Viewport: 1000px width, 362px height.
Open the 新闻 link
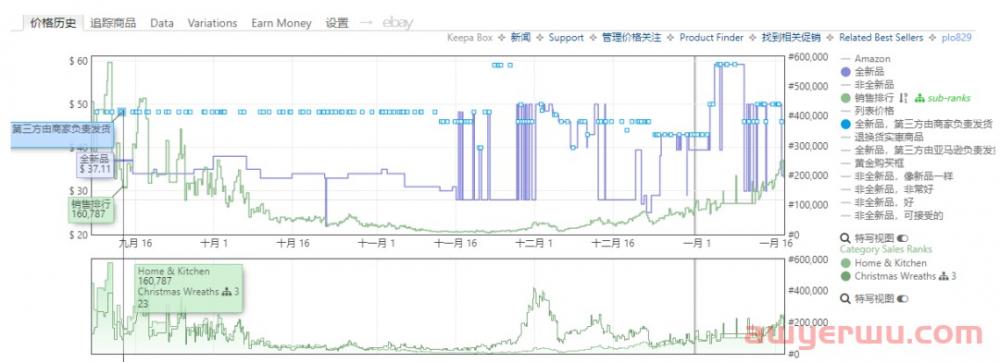(x=520, y=38)
